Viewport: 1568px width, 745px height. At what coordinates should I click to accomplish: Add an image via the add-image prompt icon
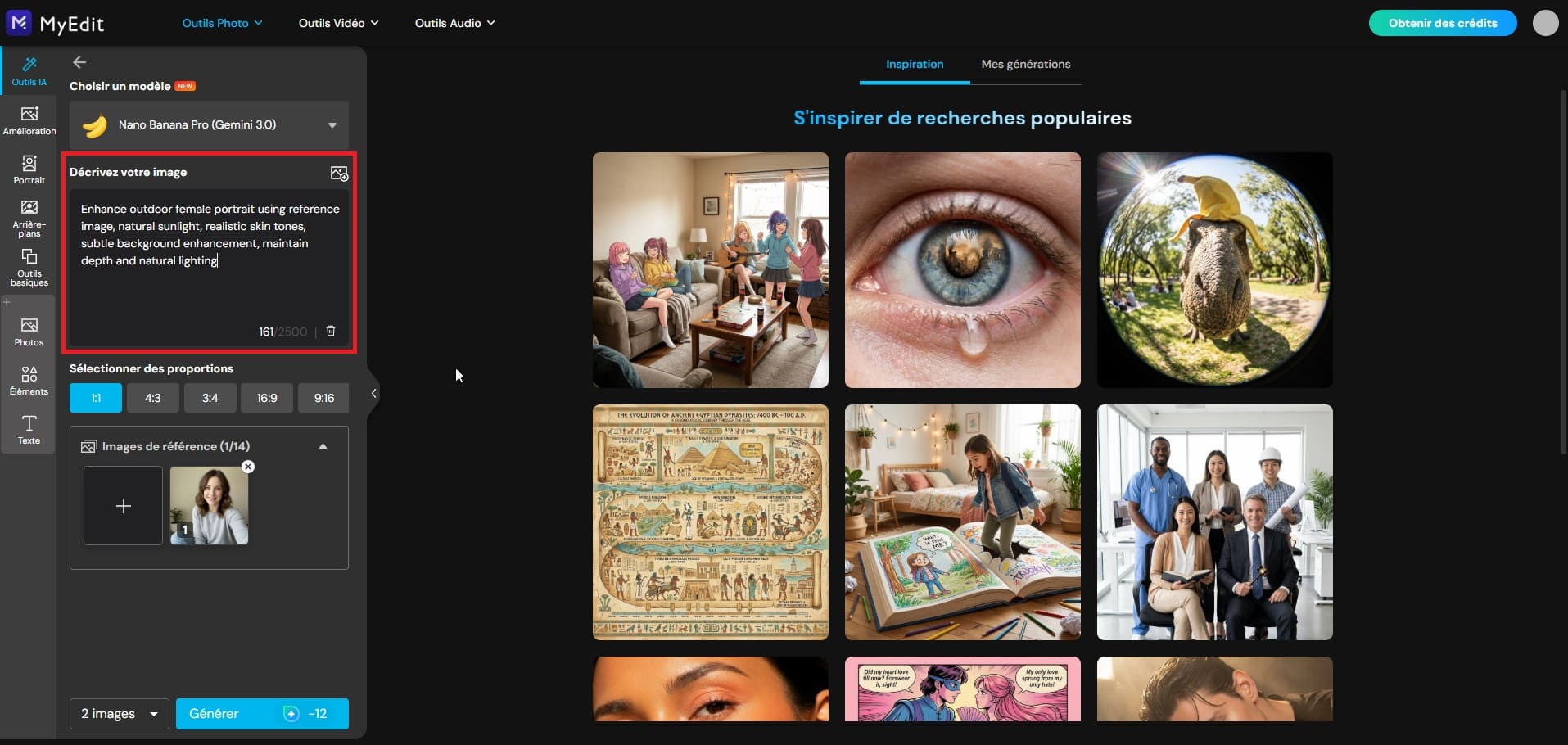pos(339,173)
